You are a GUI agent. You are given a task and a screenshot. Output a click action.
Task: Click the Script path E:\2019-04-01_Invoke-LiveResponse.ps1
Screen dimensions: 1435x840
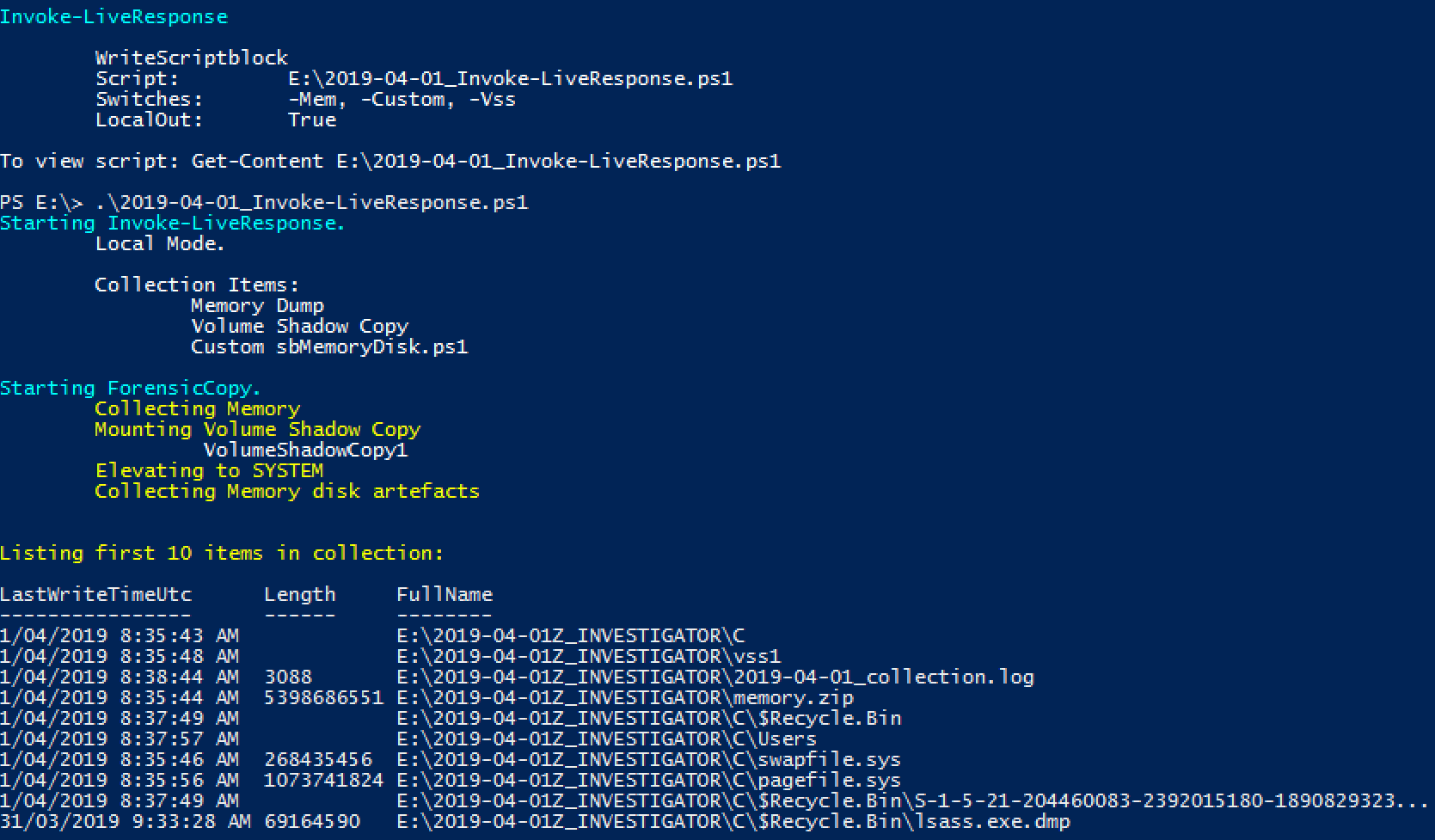click(x=511, y=78)
